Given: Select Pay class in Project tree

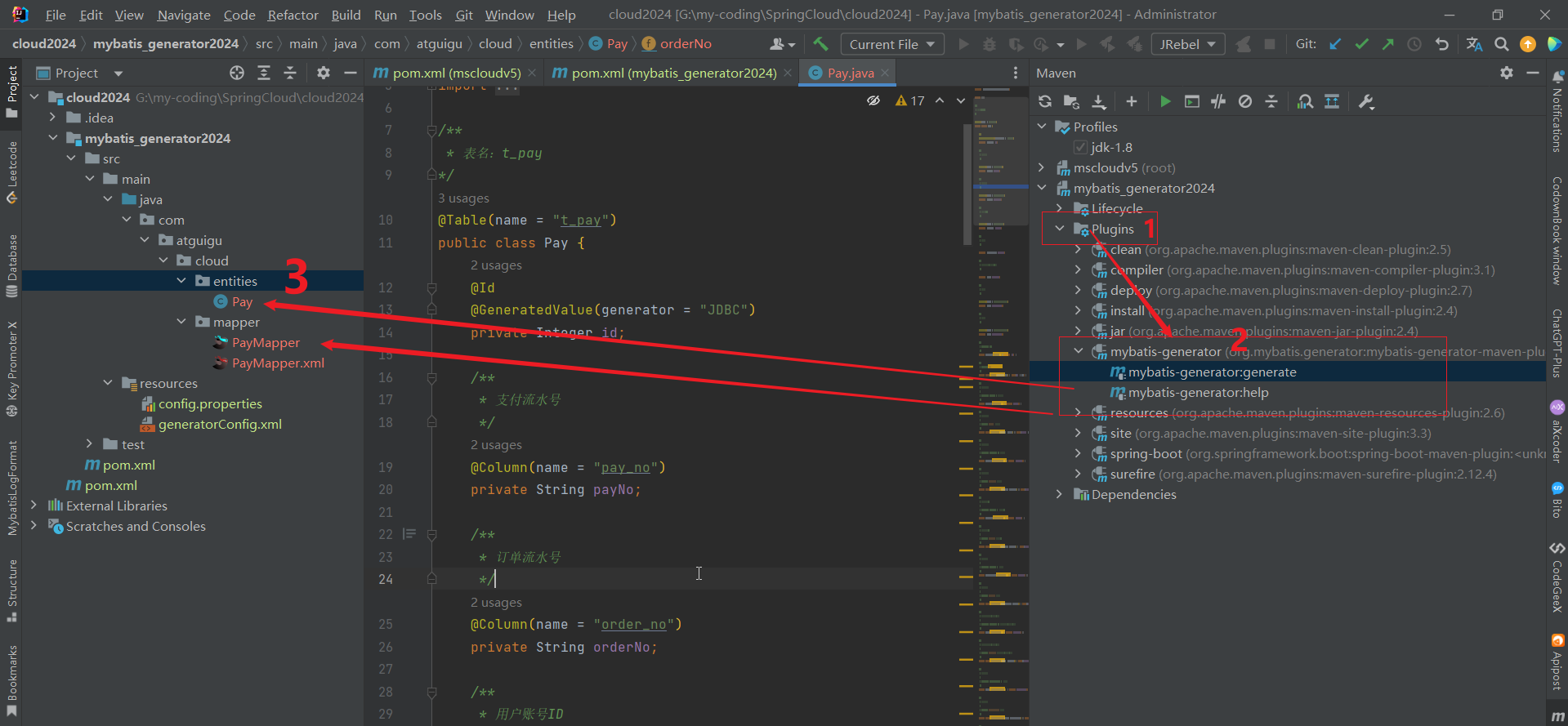Looking at the screenshot, I should pos(242,301).
